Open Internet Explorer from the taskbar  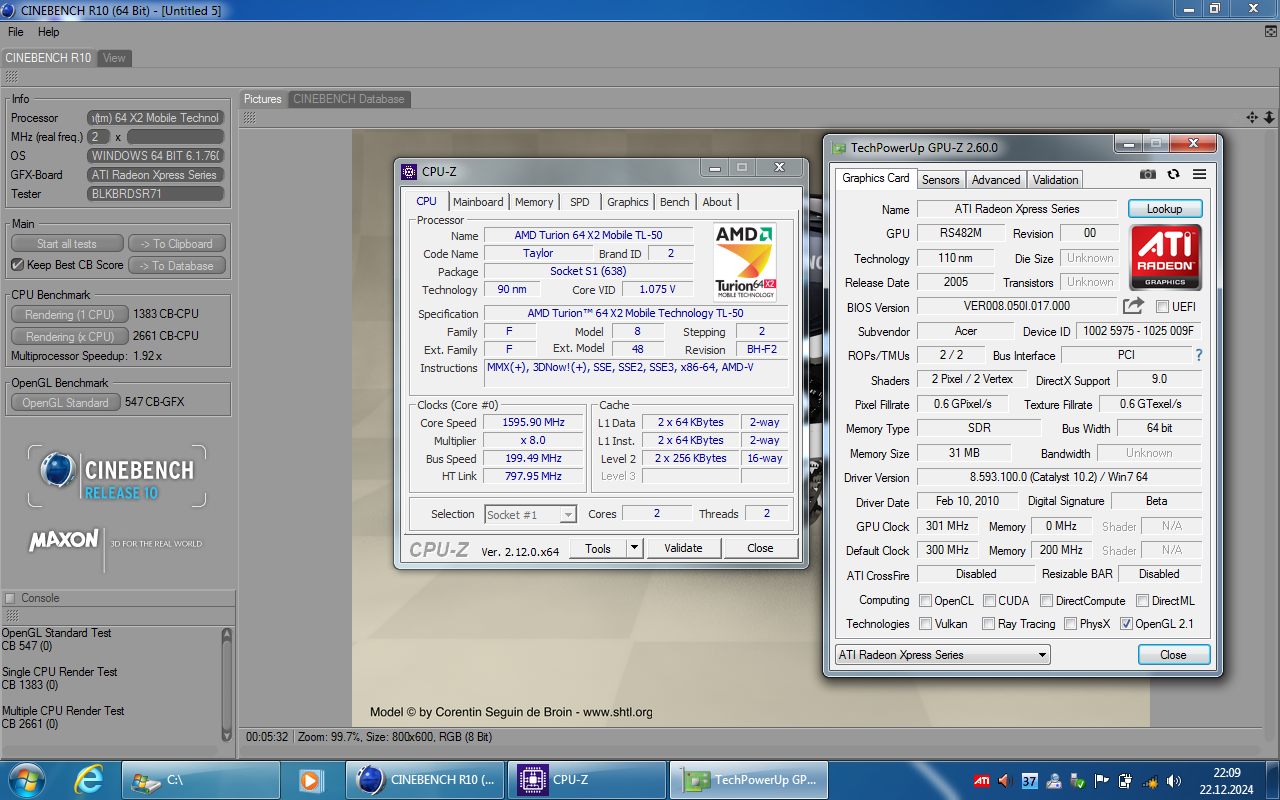89,779
